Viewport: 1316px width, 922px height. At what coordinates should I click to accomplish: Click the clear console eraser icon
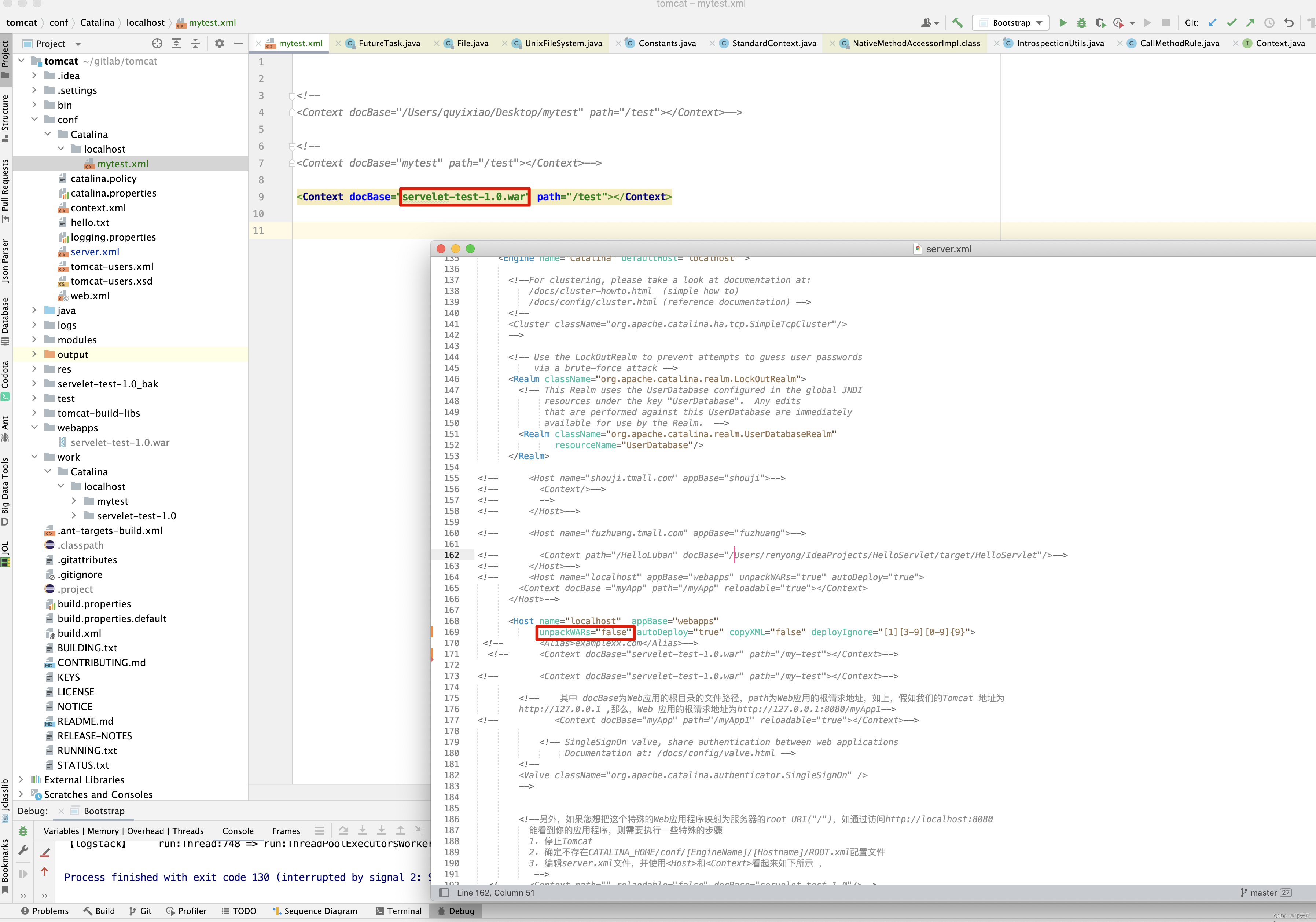pyautogui.click(x=45, y=853)
